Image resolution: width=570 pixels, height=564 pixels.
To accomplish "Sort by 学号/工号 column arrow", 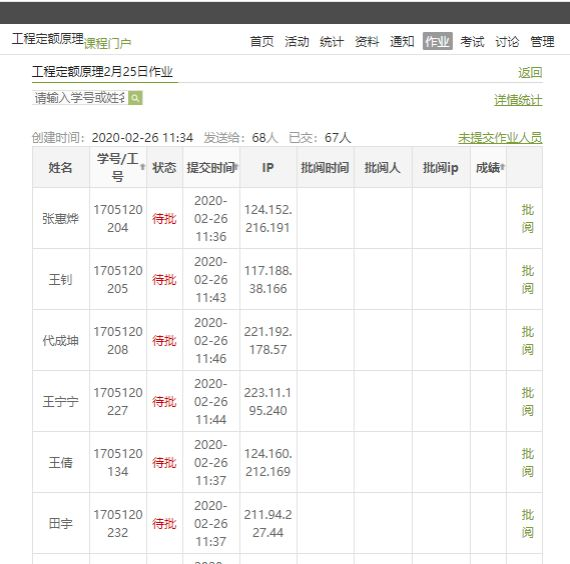I will [142, 167].
